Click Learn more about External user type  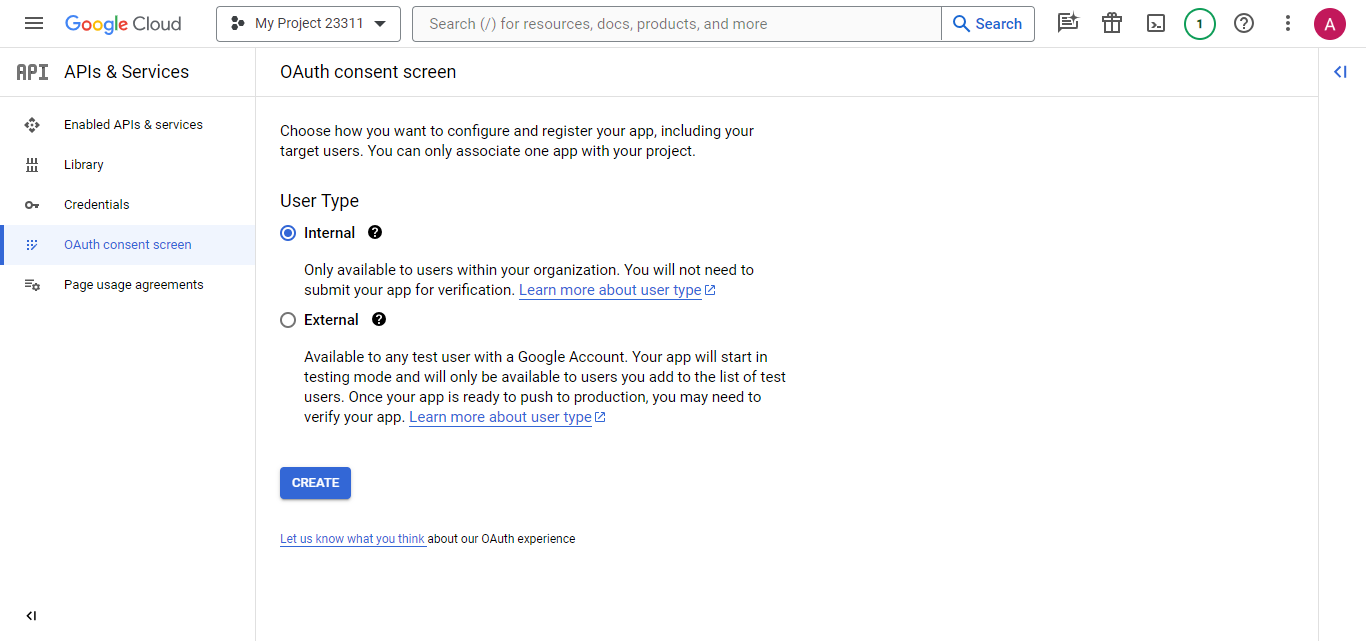pyautogui.click(x=500, y=416)
